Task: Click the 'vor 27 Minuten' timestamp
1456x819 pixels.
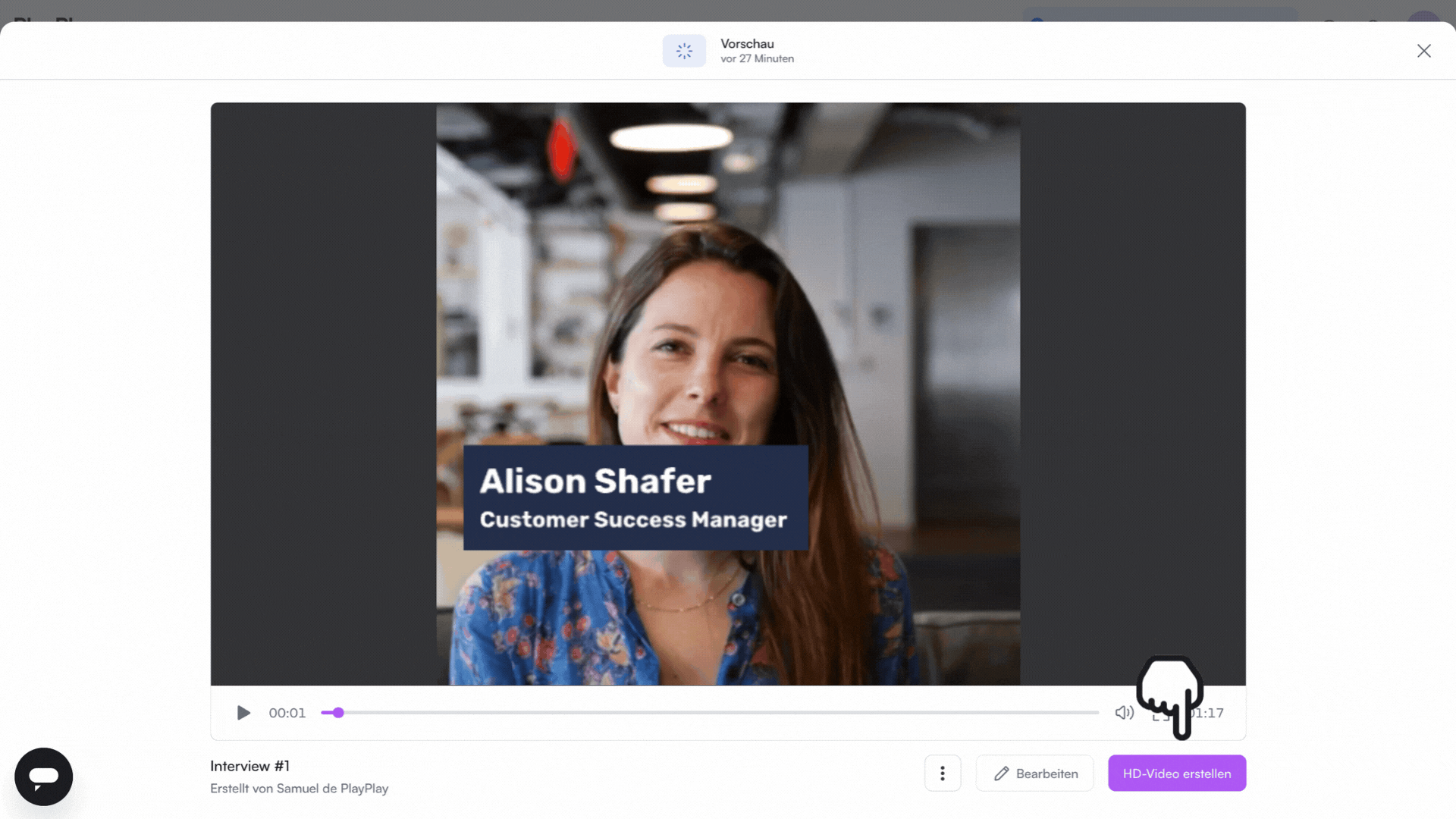Action: tap(757, 59)
